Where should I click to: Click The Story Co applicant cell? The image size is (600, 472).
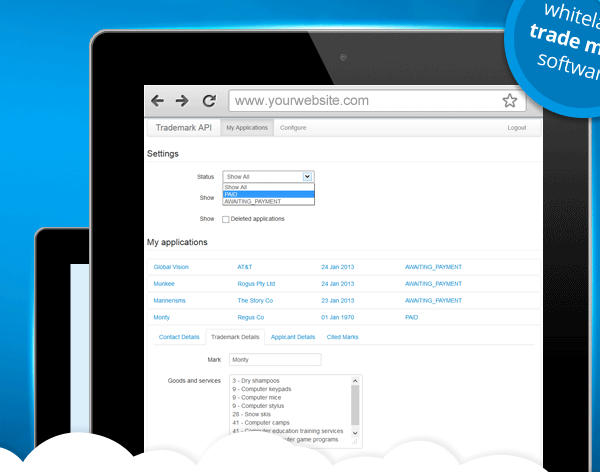255,301
